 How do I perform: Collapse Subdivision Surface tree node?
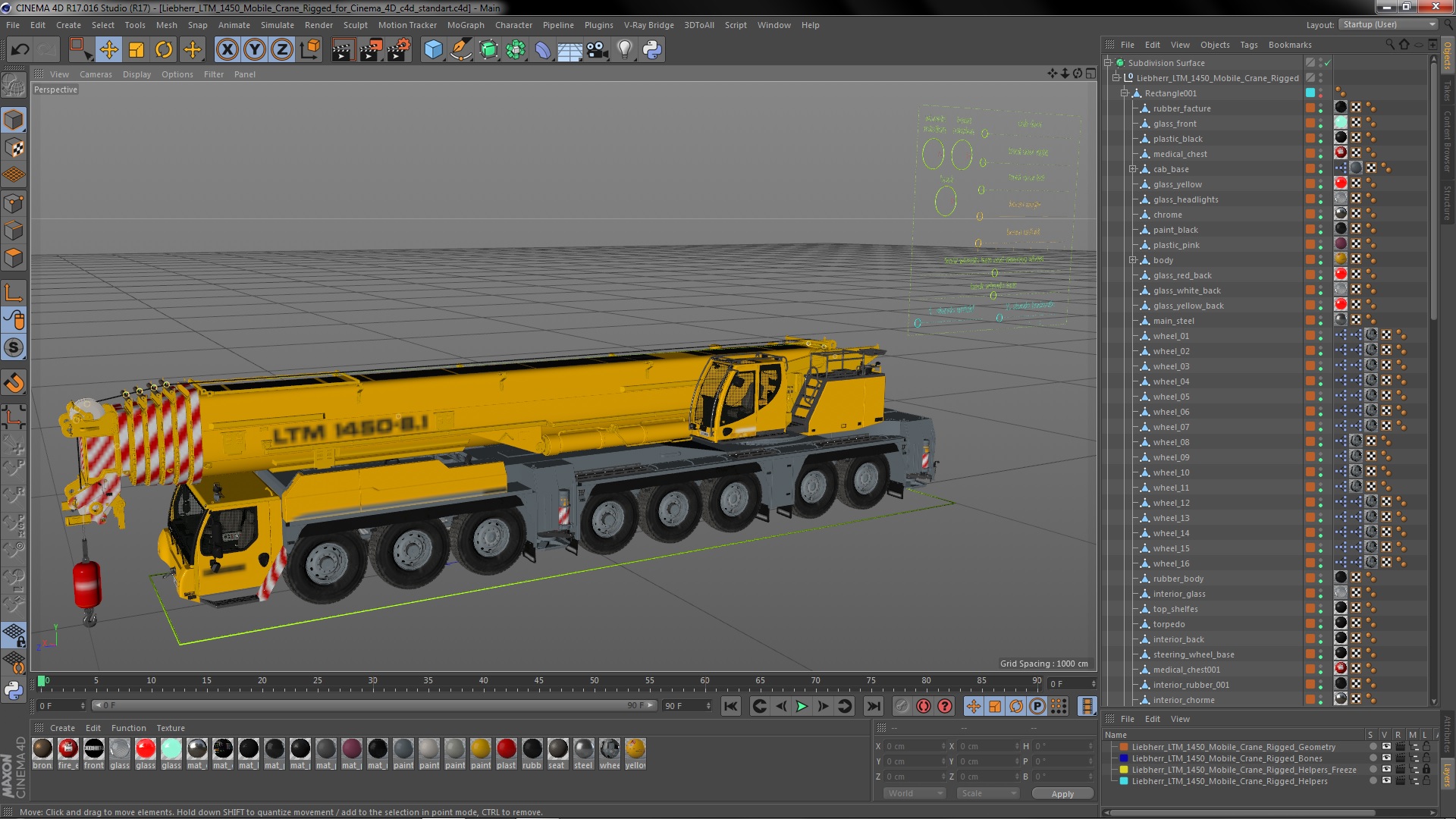[x=1108, y=63]
